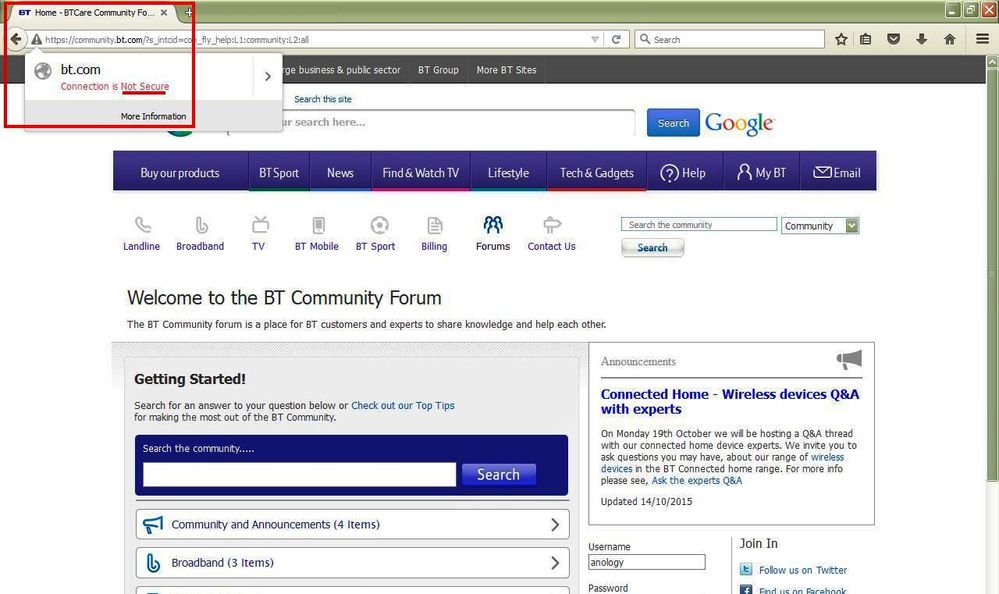Open the BT Sport navigation item
Viewport: 999px width, 594px height.
coord(278,173)
